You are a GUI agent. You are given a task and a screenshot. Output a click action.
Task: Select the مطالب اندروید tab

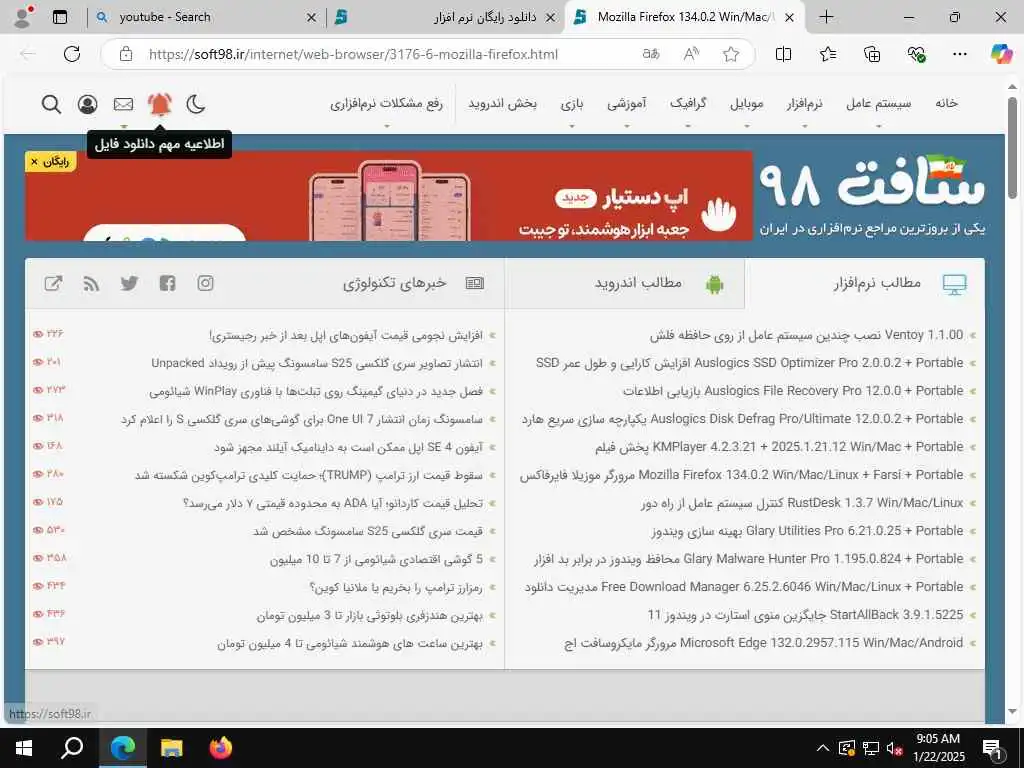[625, 283]
